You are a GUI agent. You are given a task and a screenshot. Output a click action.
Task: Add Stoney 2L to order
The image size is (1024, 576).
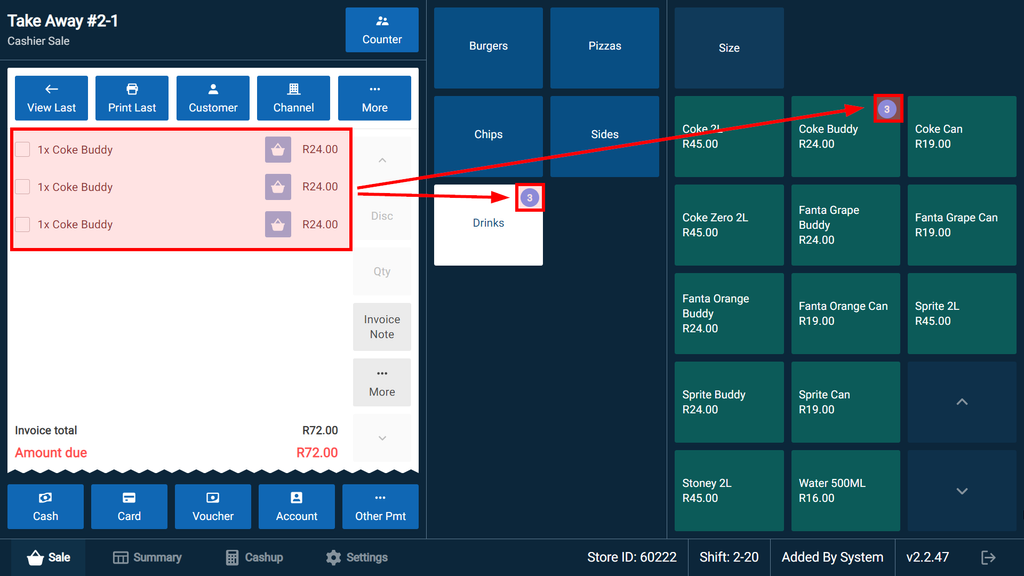[729, 490]
